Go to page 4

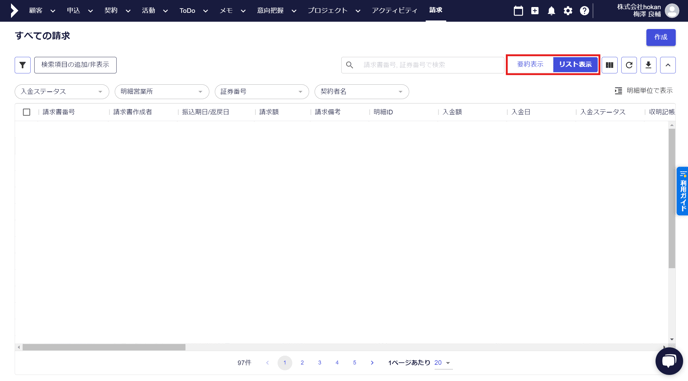(337, 363)
